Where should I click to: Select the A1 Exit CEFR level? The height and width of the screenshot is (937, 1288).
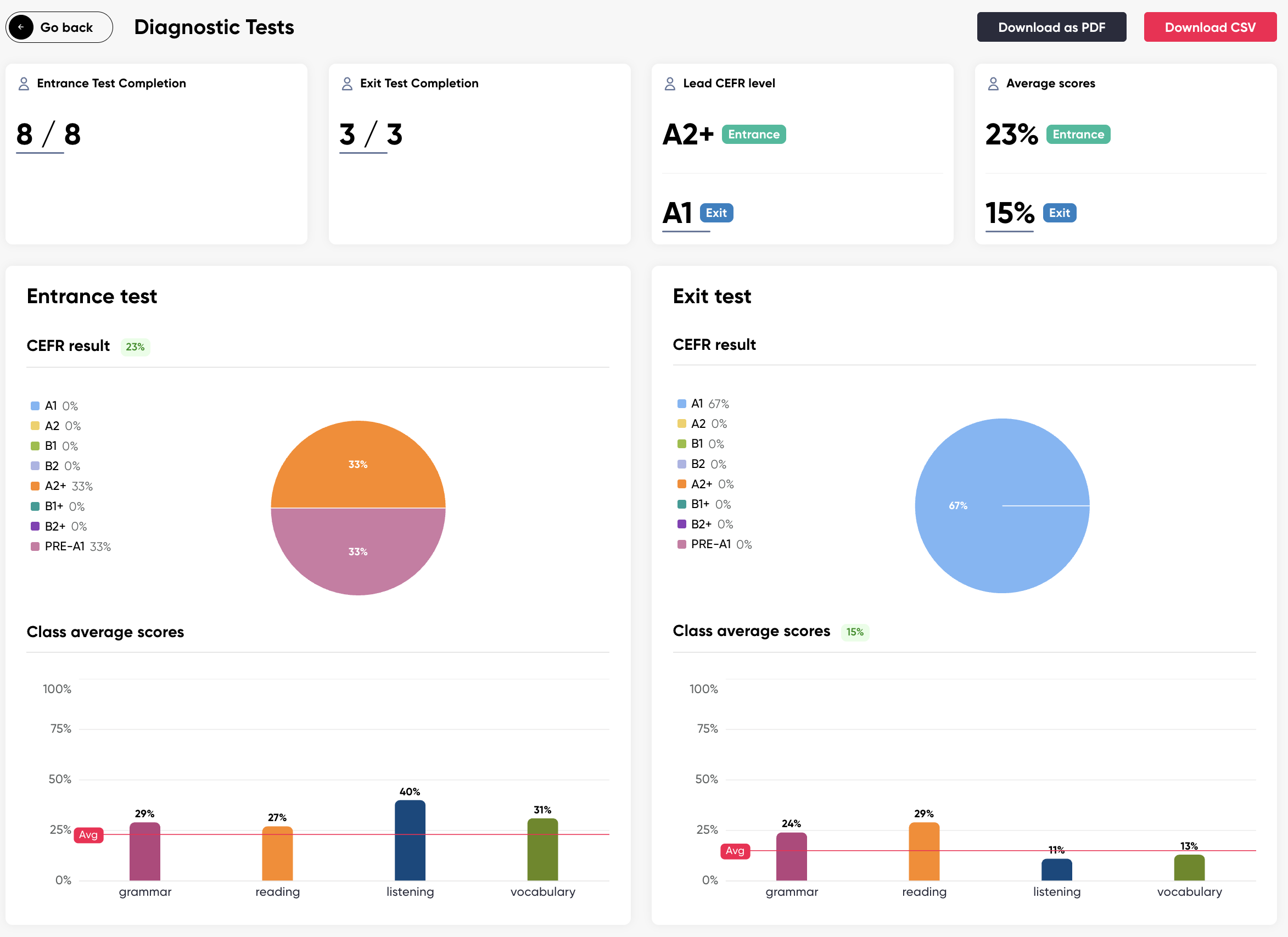click(677, 213)
